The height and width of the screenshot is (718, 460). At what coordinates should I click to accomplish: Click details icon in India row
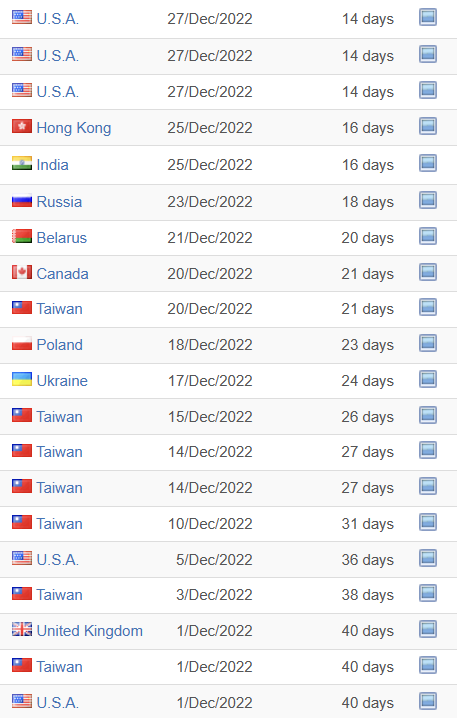coord(430,163)
